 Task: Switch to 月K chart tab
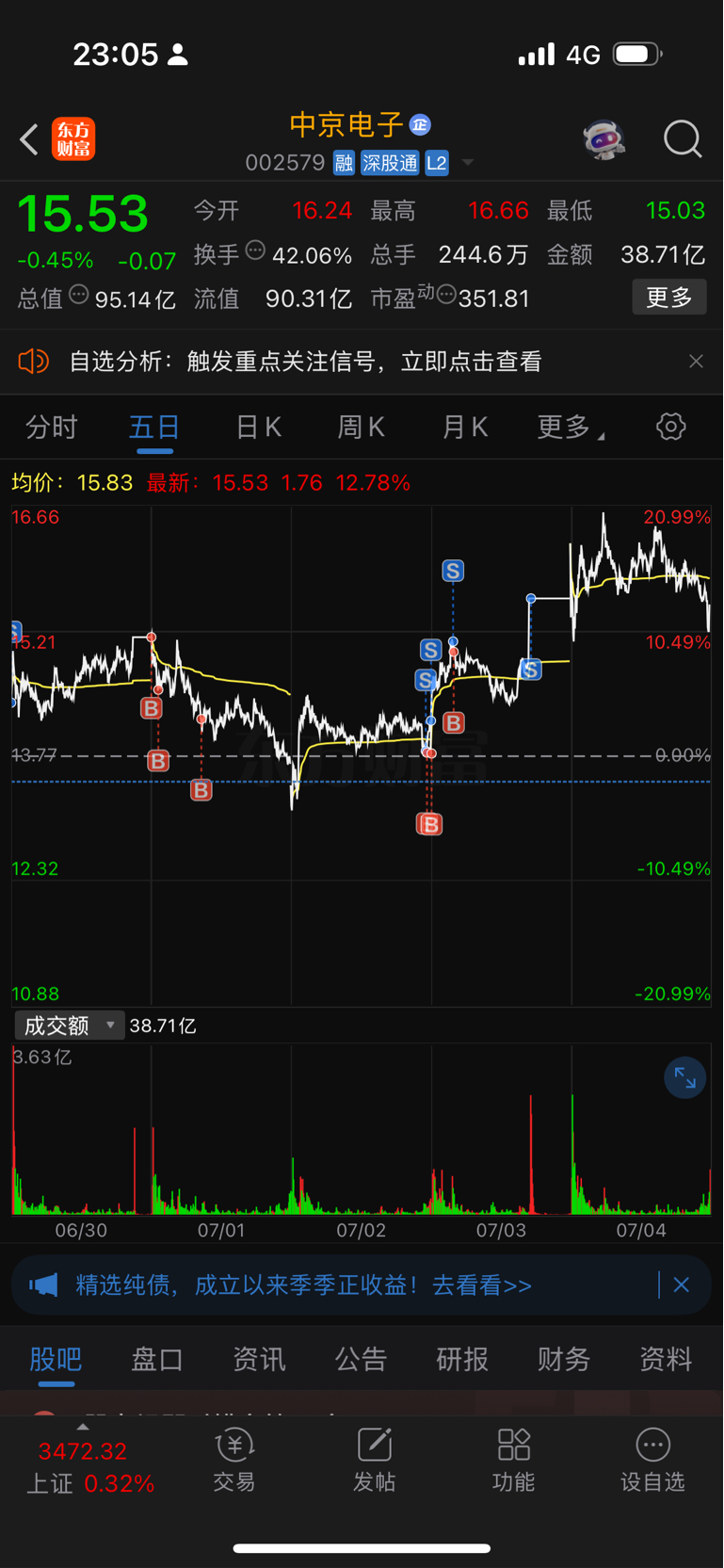tap(465, 428)
